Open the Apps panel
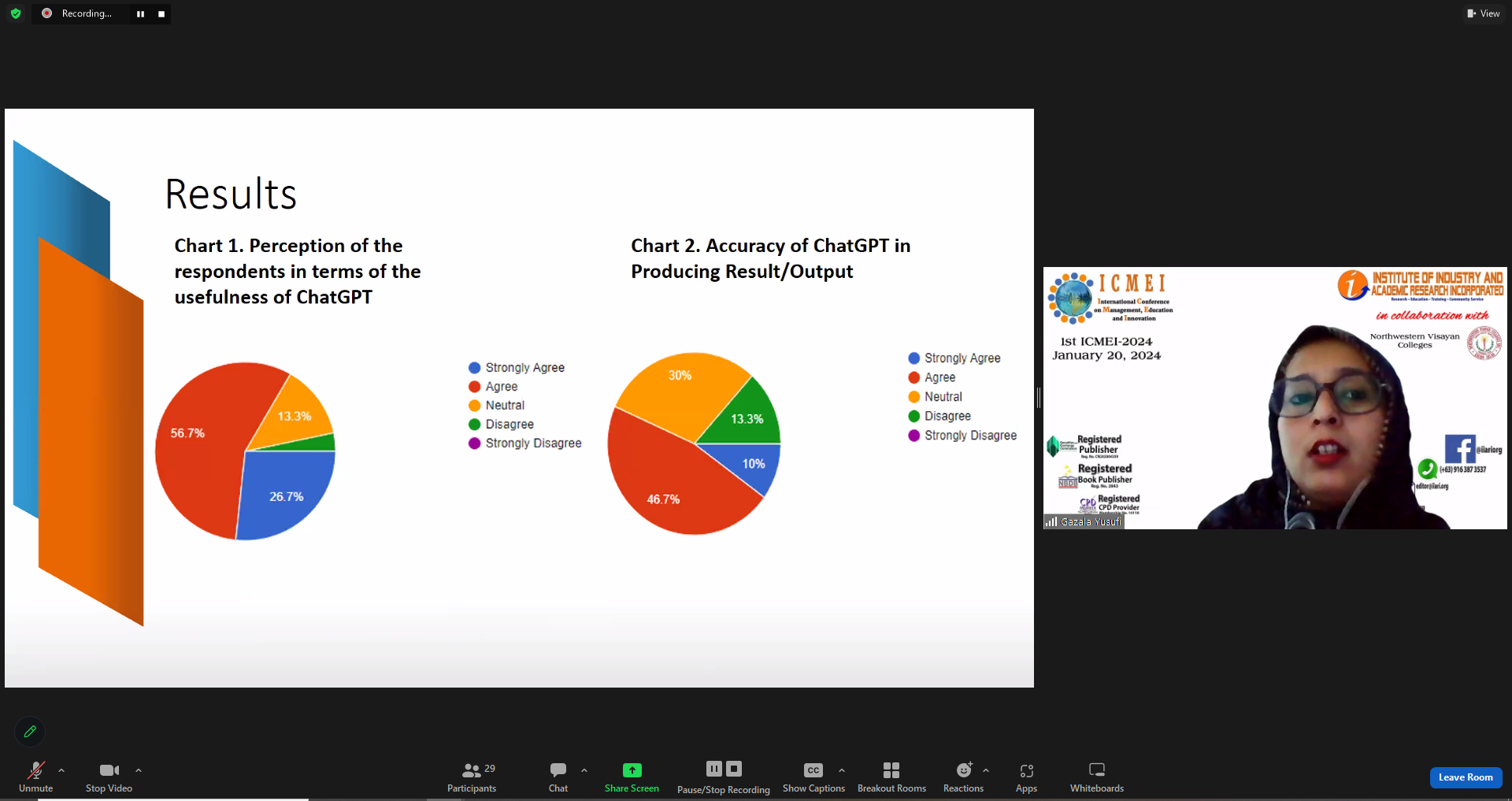Screen dimensions: 1512x801 [1026, 777]
